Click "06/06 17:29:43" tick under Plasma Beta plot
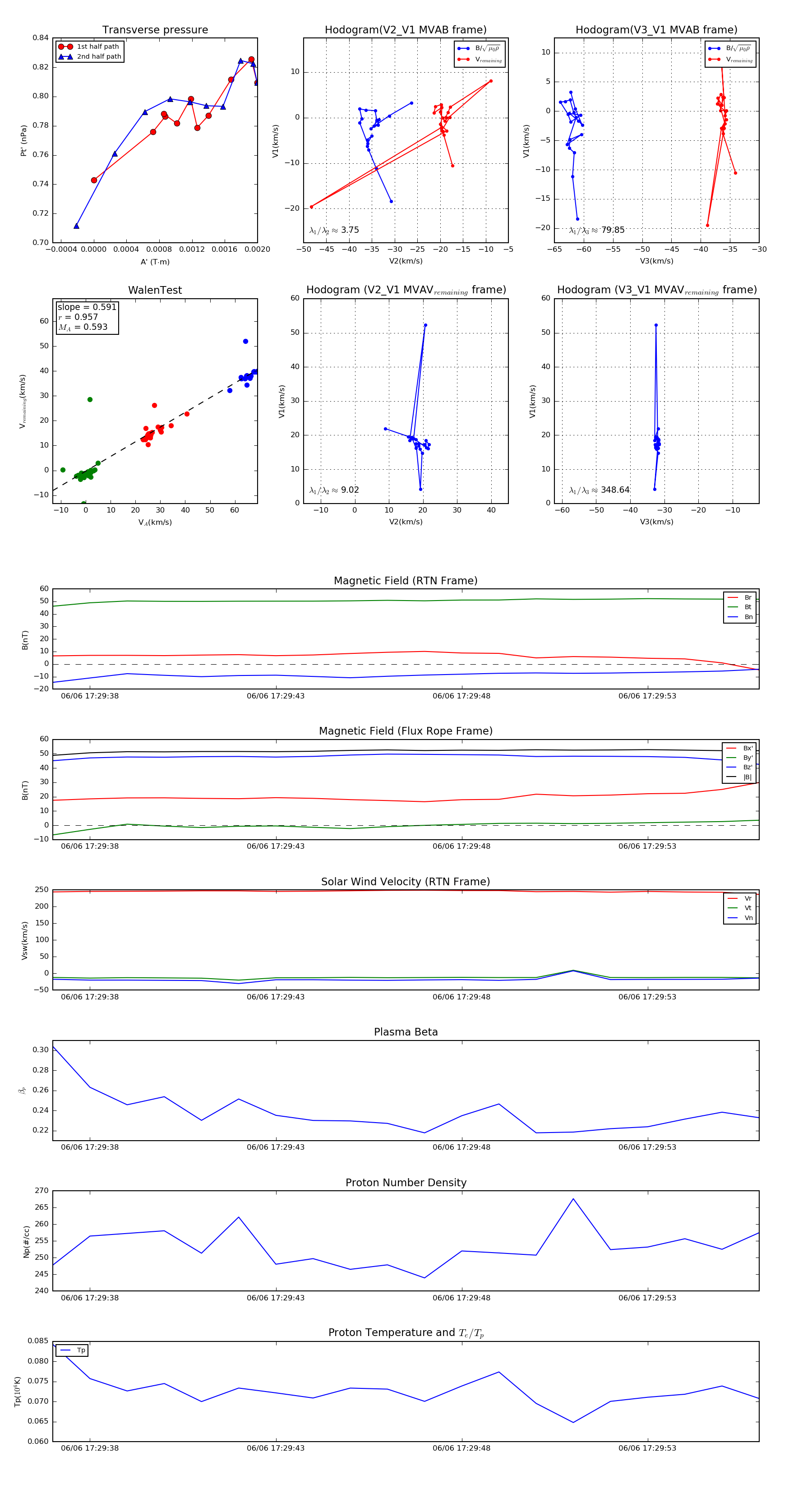The image size is (812, 1489). click(276, 1147)
